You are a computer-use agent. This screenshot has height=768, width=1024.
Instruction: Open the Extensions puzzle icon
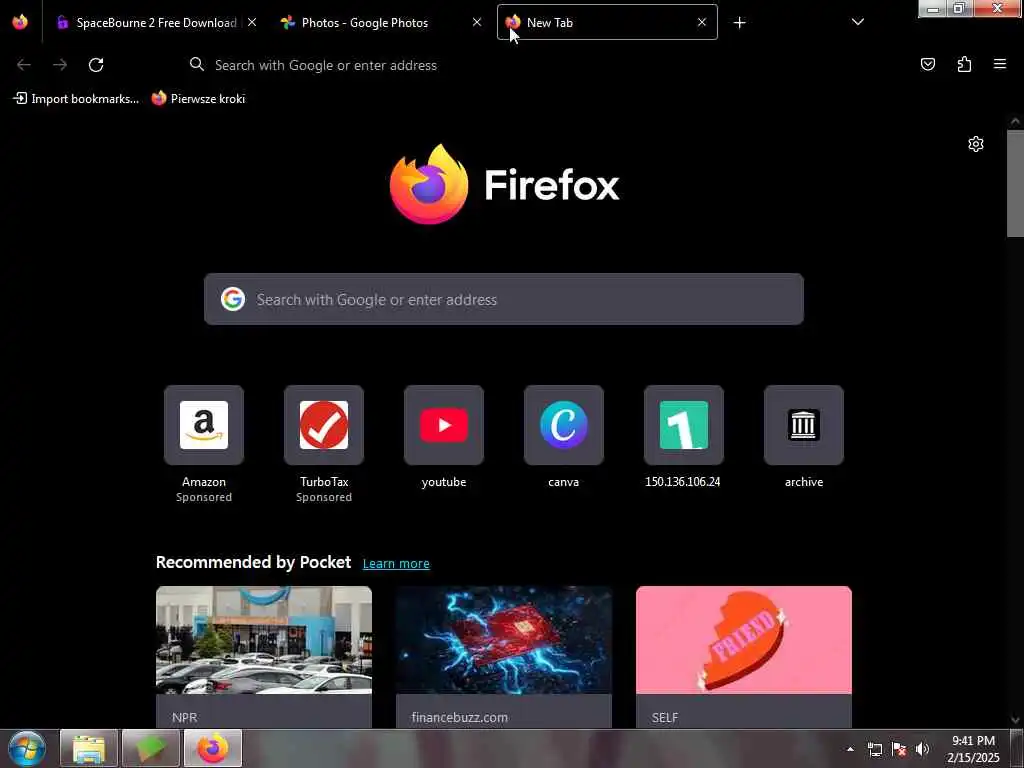click(x=964, y=64)
